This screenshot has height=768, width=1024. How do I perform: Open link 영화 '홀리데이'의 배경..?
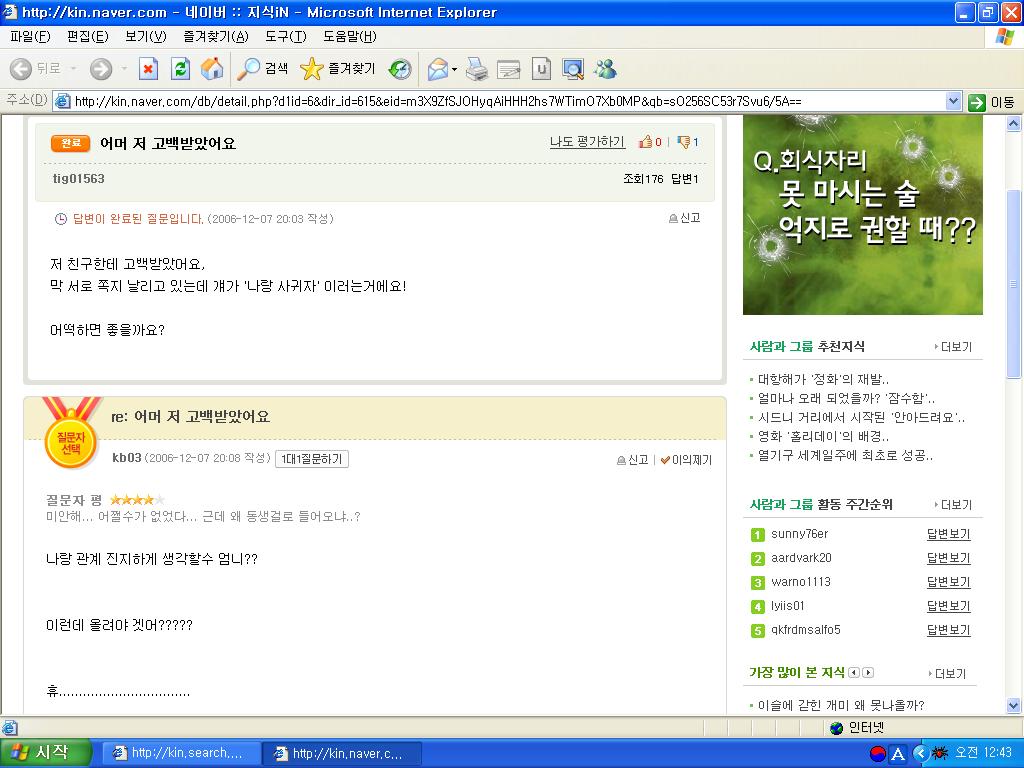[823, 436]
